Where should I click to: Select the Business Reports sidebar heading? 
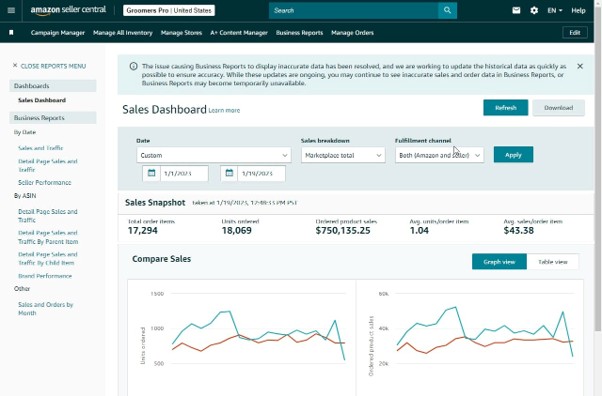point(53,118)
